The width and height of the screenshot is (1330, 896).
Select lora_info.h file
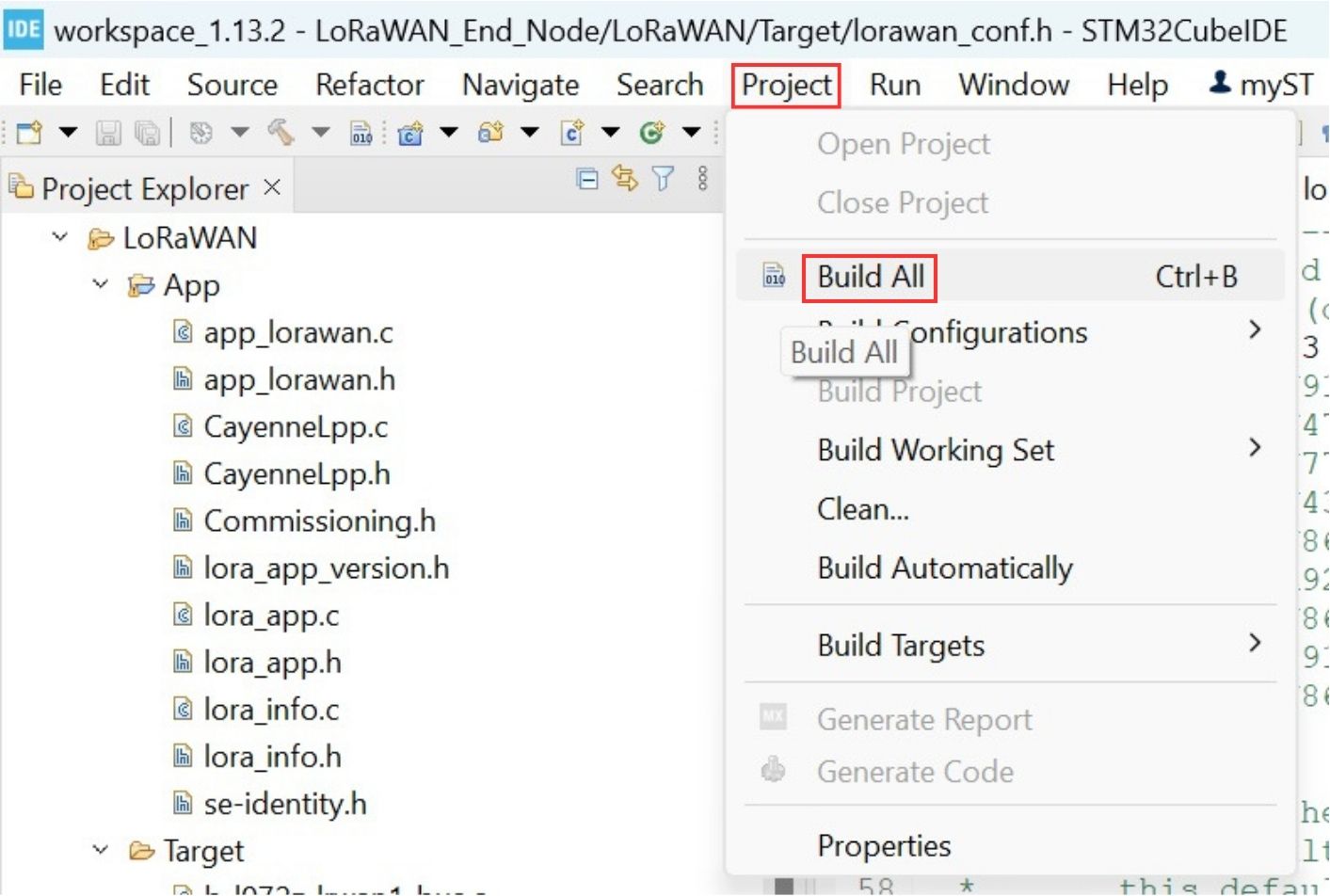click(x=272, y=756)
